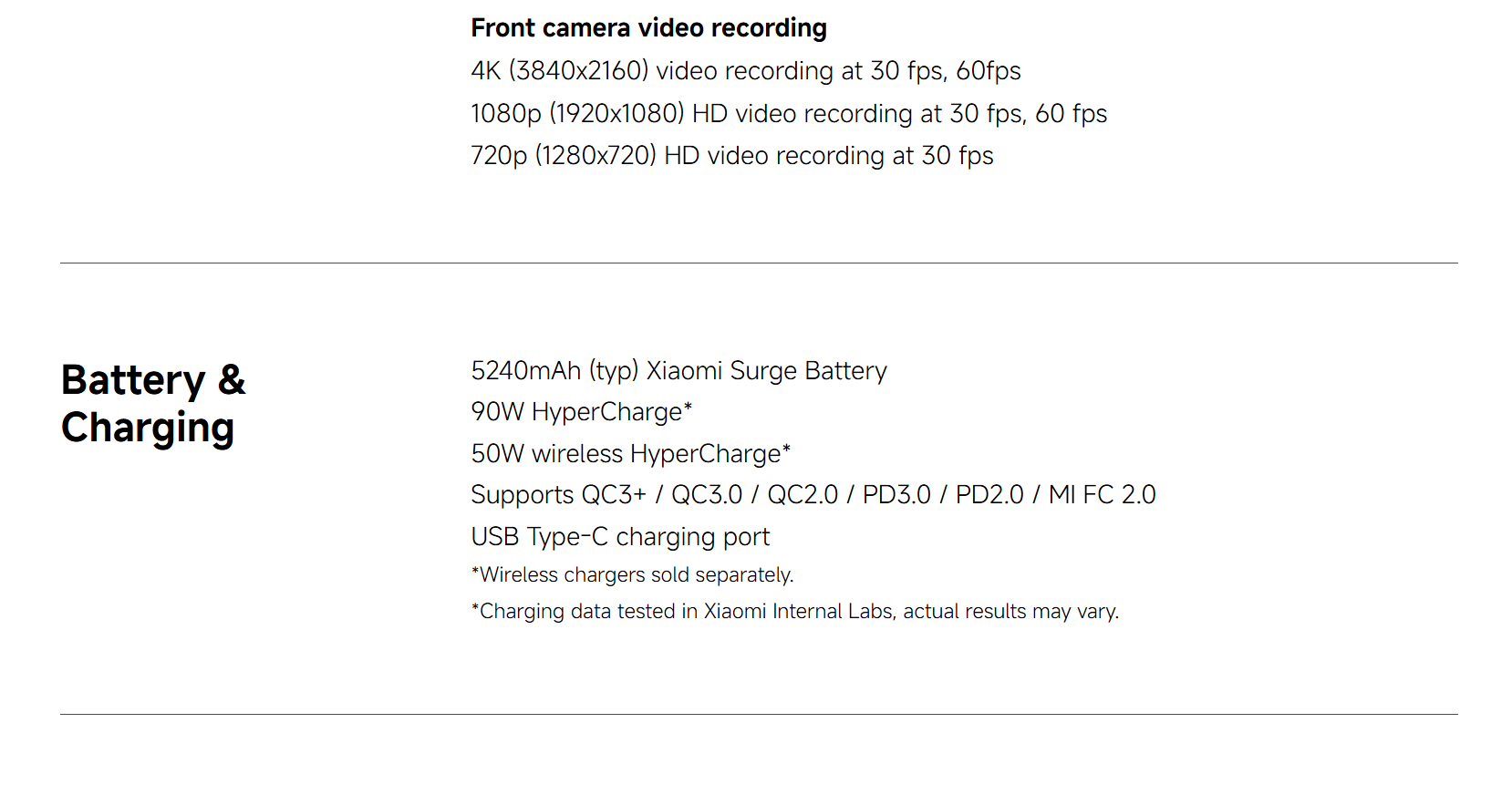Click the 1080p 1920x1080 HD recording line
This screenshot has width=1512, height=785.
click(x=788, y=114)
